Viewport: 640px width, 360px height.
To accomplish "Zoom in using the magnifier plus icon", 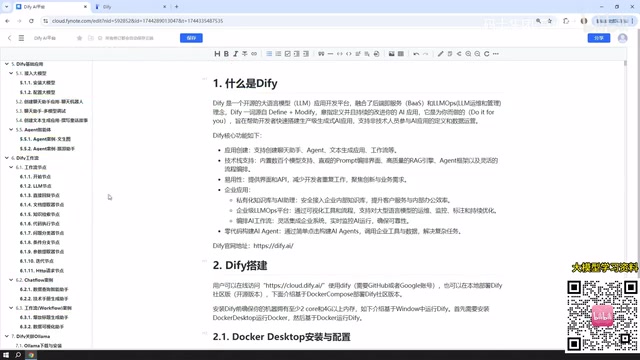I will pos(468,54).
